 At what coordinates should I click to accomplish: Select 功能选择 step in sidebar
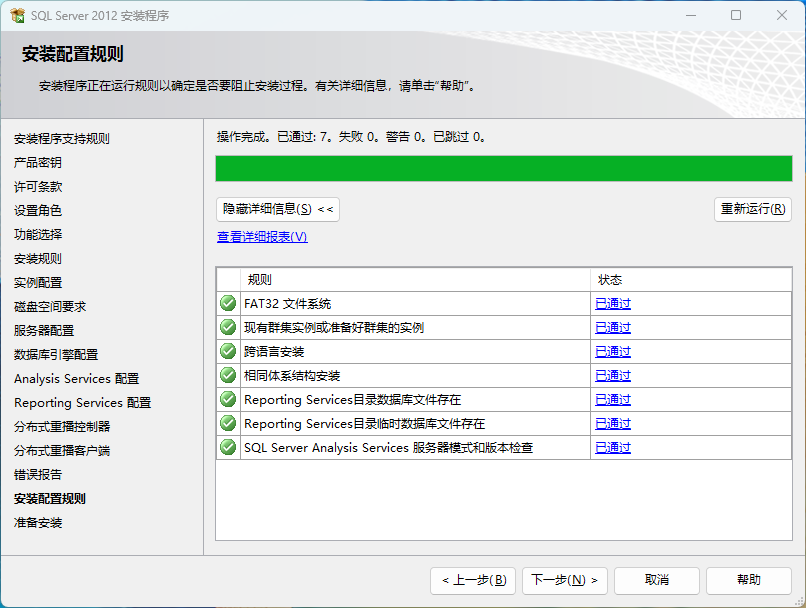click(38, 235)
